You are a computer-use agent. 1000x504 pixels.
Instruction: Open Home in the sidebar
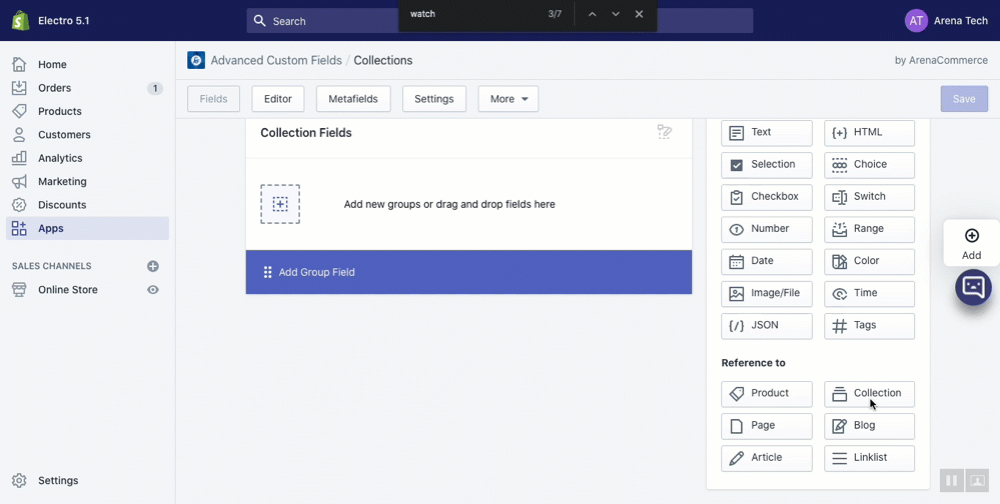[x=87, y=64]
